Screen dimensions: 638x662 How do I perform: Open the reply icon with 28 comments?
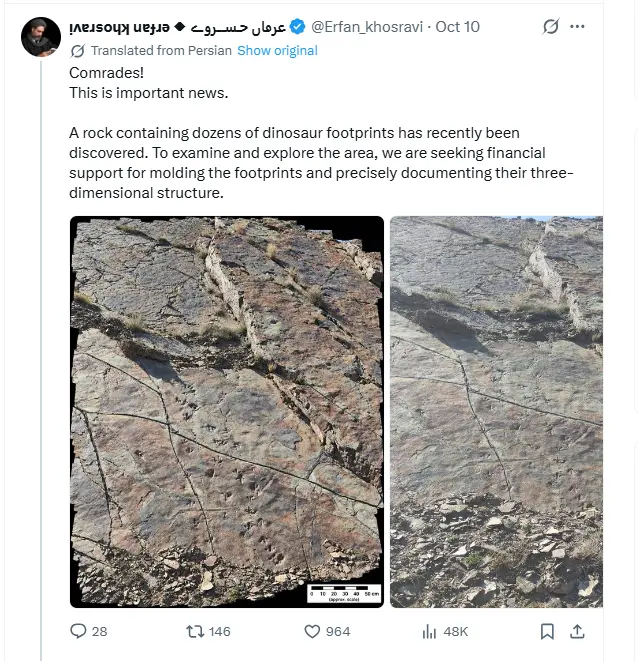(78, 631)
